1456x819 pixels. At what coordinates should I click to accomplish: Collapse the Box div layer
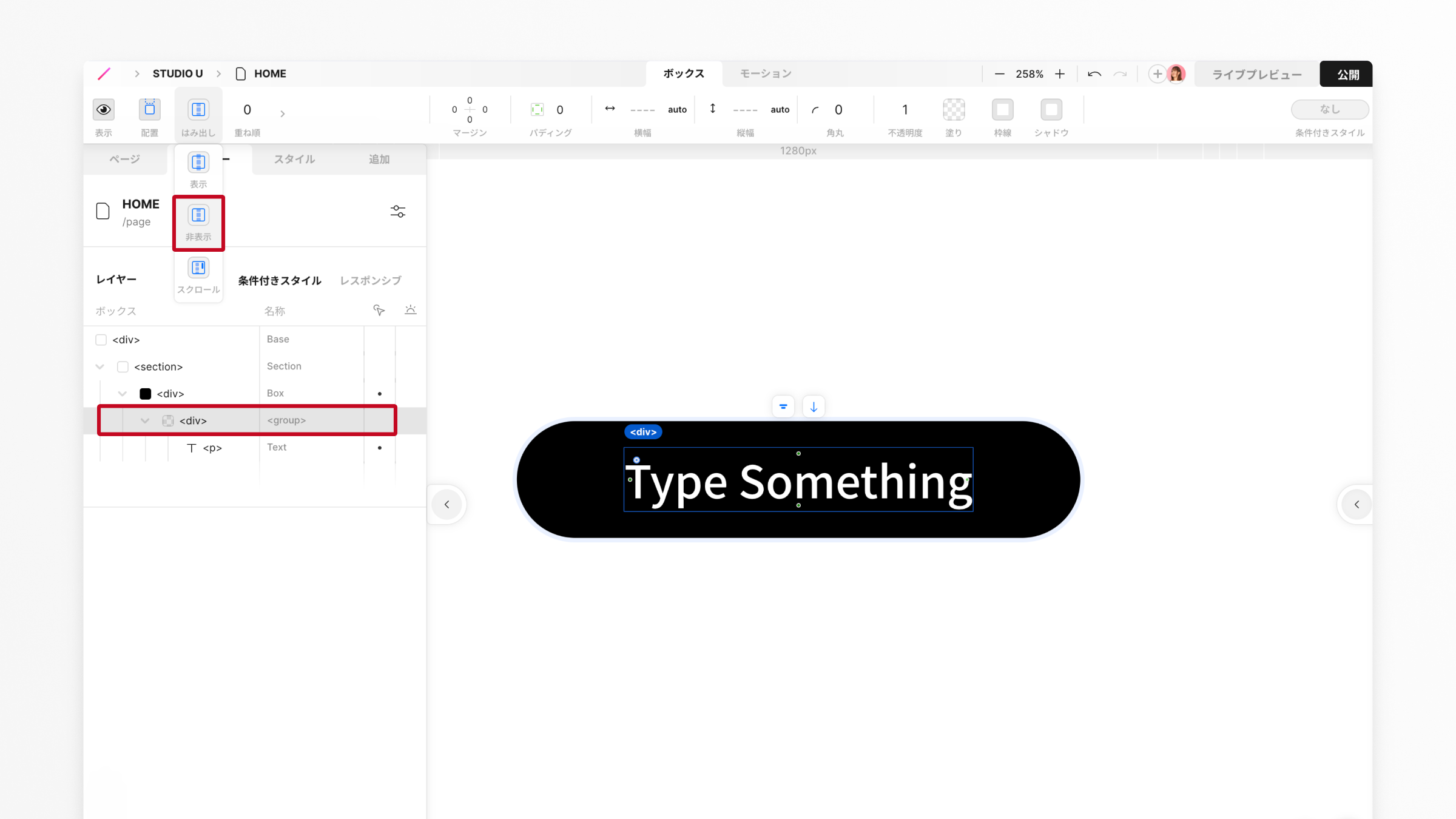coord(123,394)
